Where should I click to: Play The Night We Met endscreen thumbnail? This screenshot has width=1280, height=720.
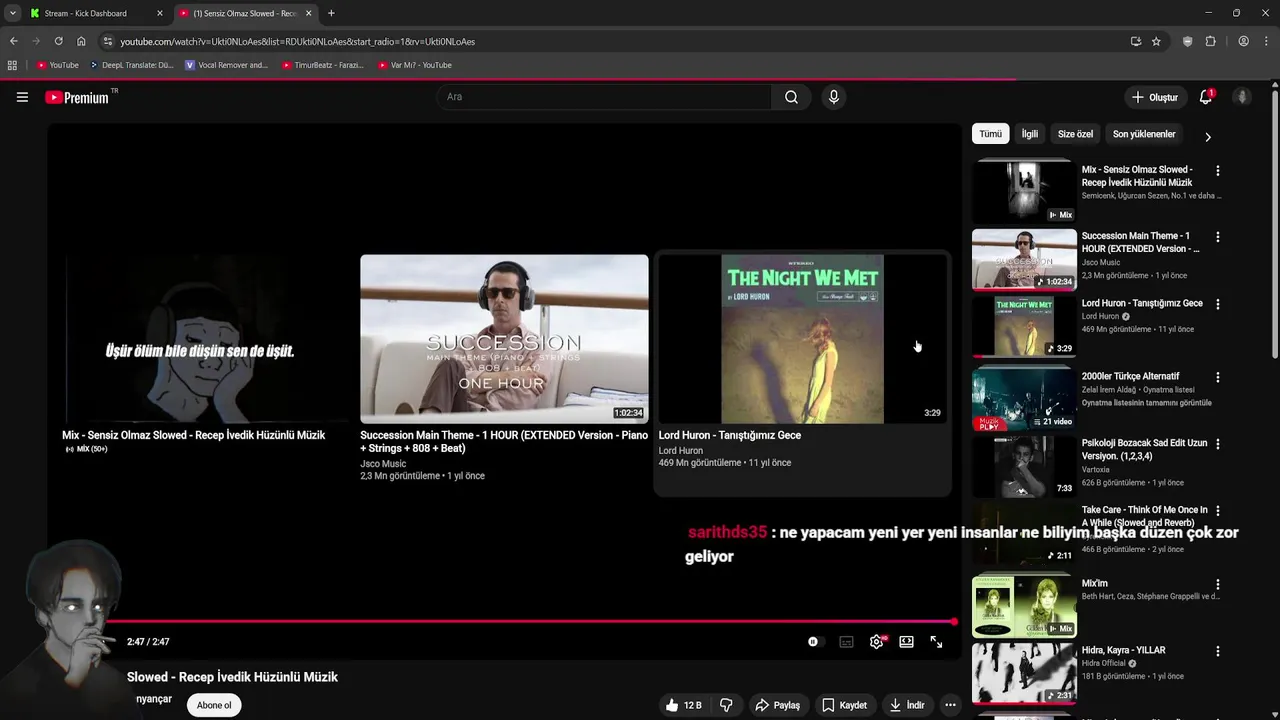pos(802,338)
